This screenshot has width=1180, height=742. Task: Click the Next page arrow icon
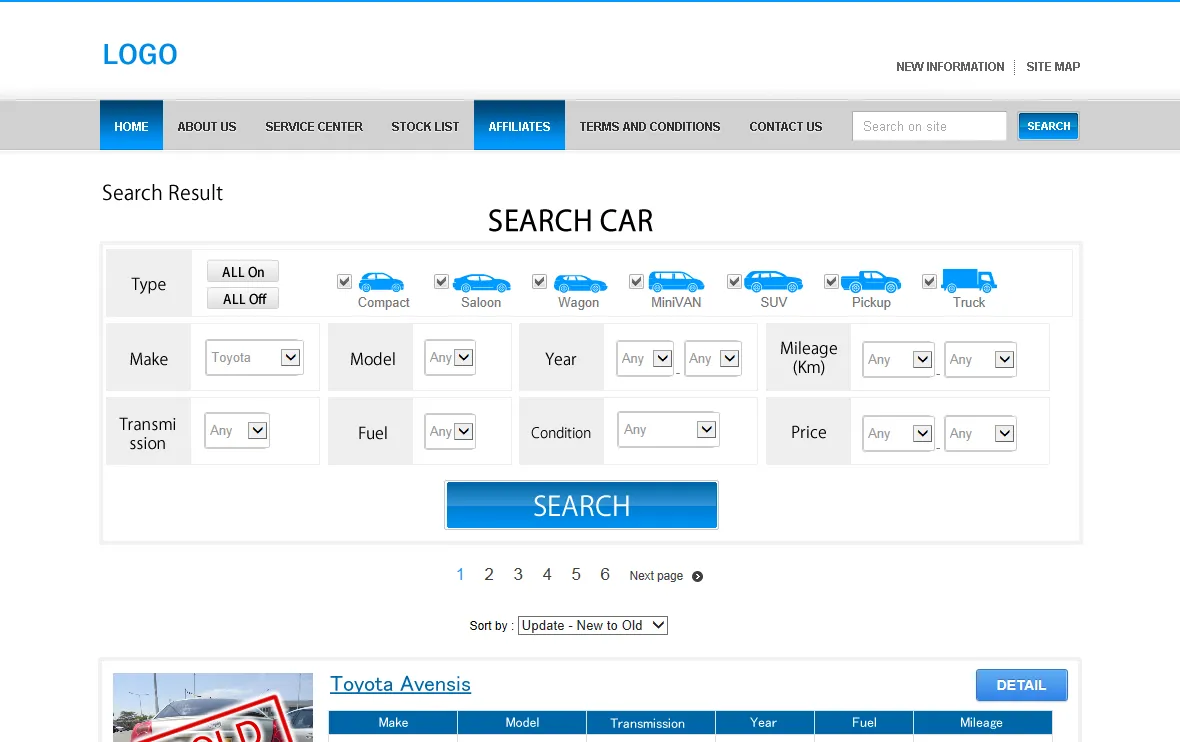tap(698, 576)
